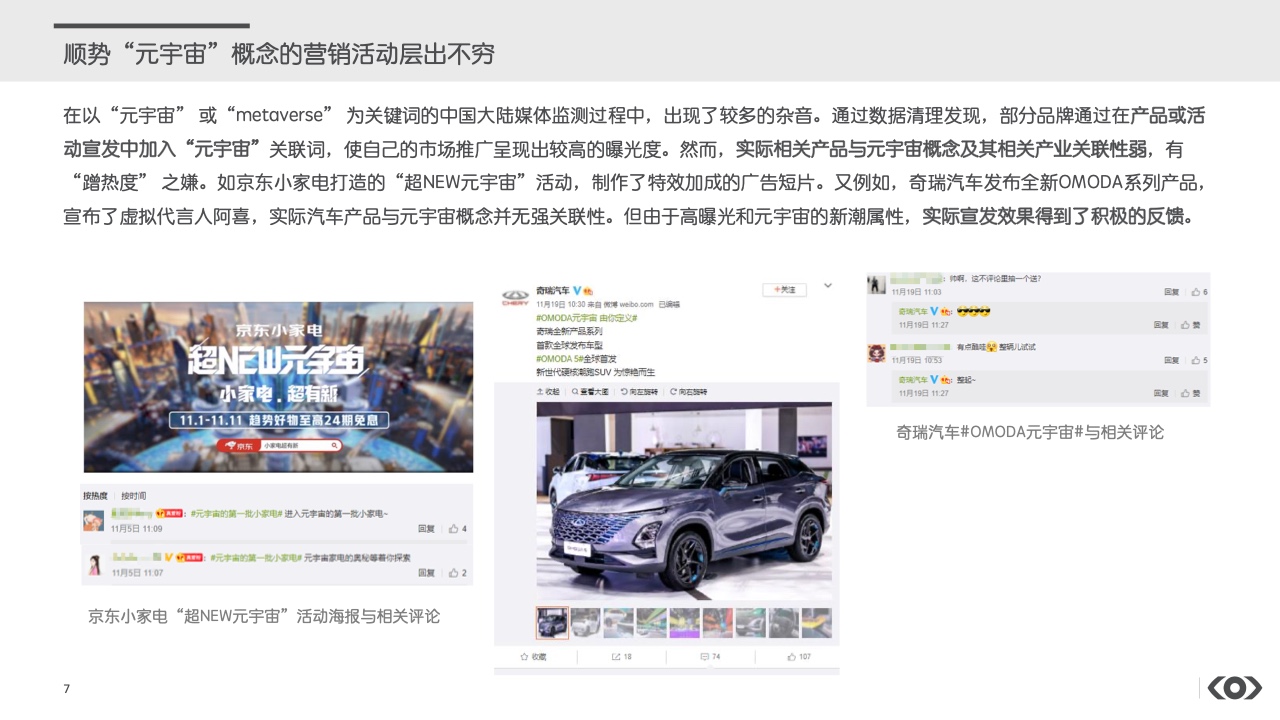Screen dimensions: 1280x720
Task: Switch to the 按时间 sorting tab
Action: coord(134,496)
